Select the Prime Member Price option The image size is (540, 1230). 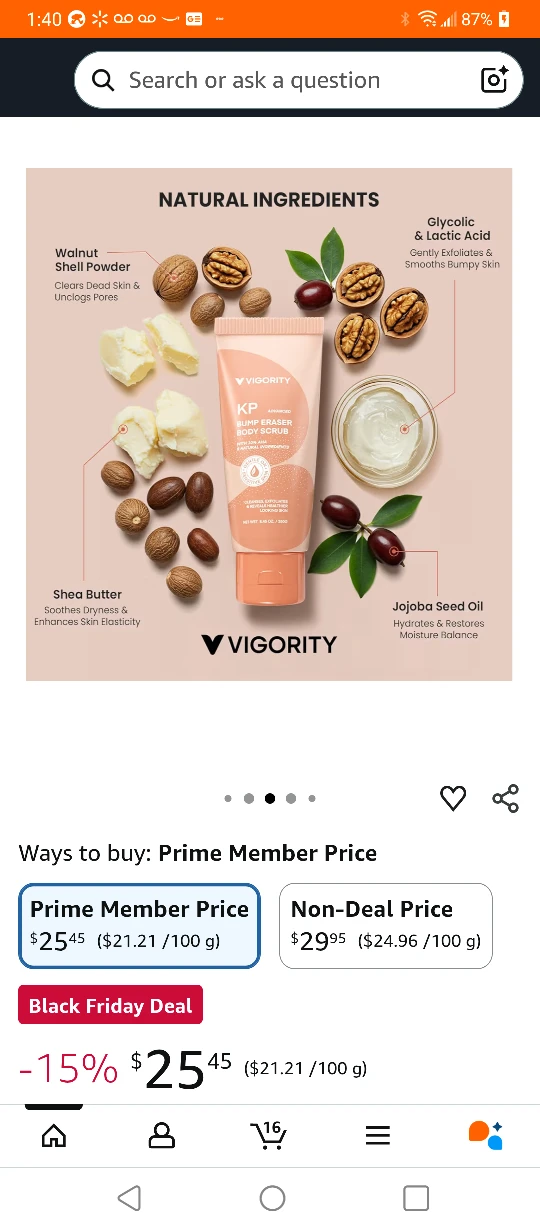[140, 926]
